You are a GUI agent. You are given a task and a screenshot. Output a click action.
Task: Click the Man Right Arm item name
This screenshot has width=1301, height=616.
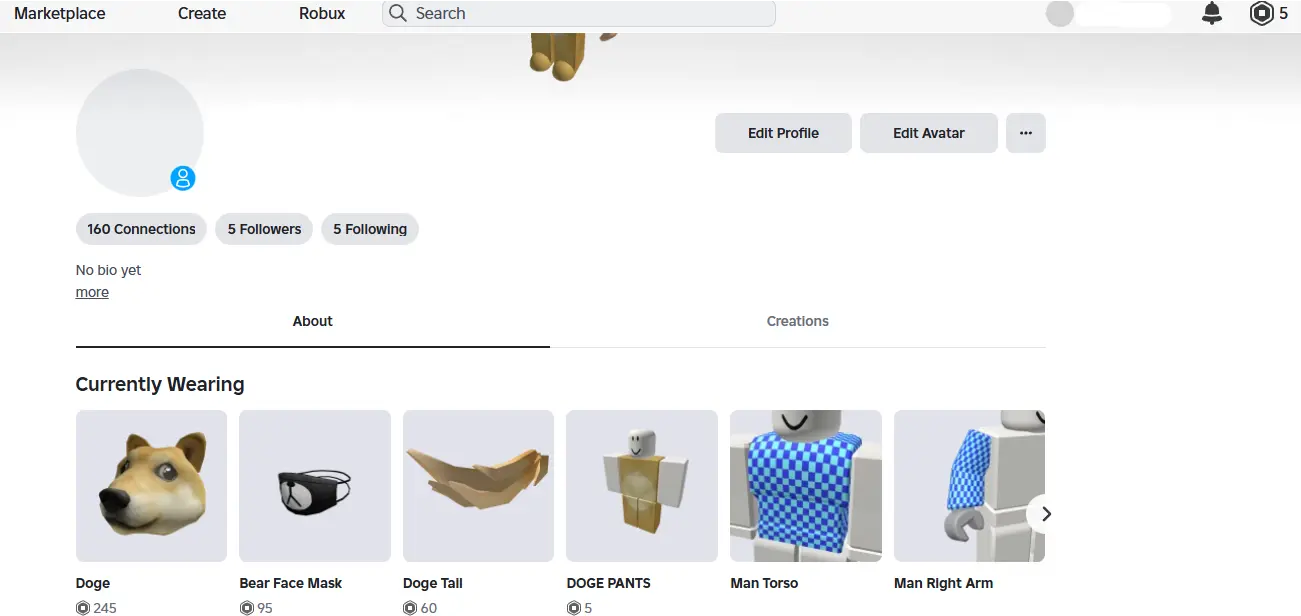coord(943,583)
